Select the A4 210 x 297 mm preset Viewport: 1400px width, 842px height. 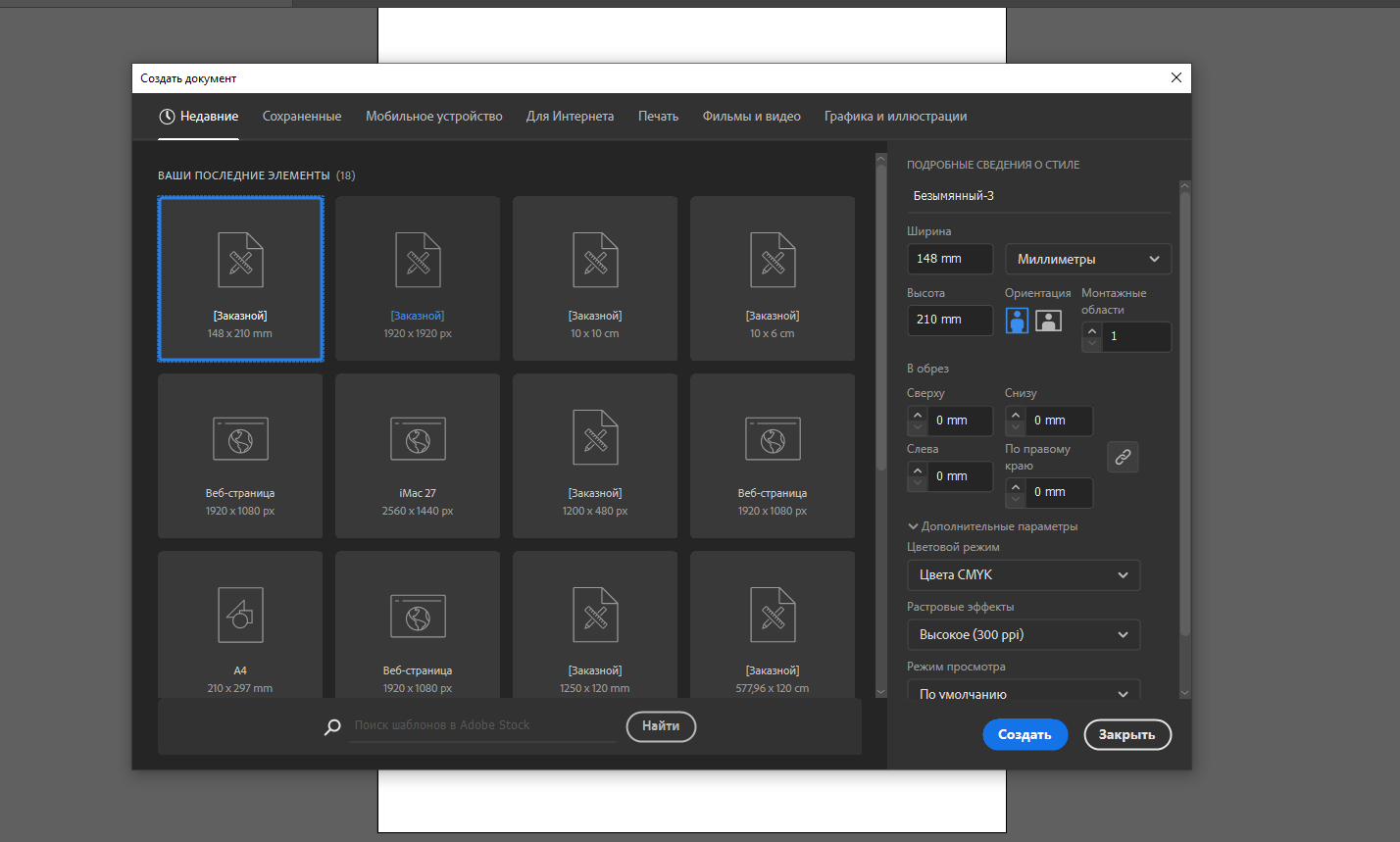240,624
